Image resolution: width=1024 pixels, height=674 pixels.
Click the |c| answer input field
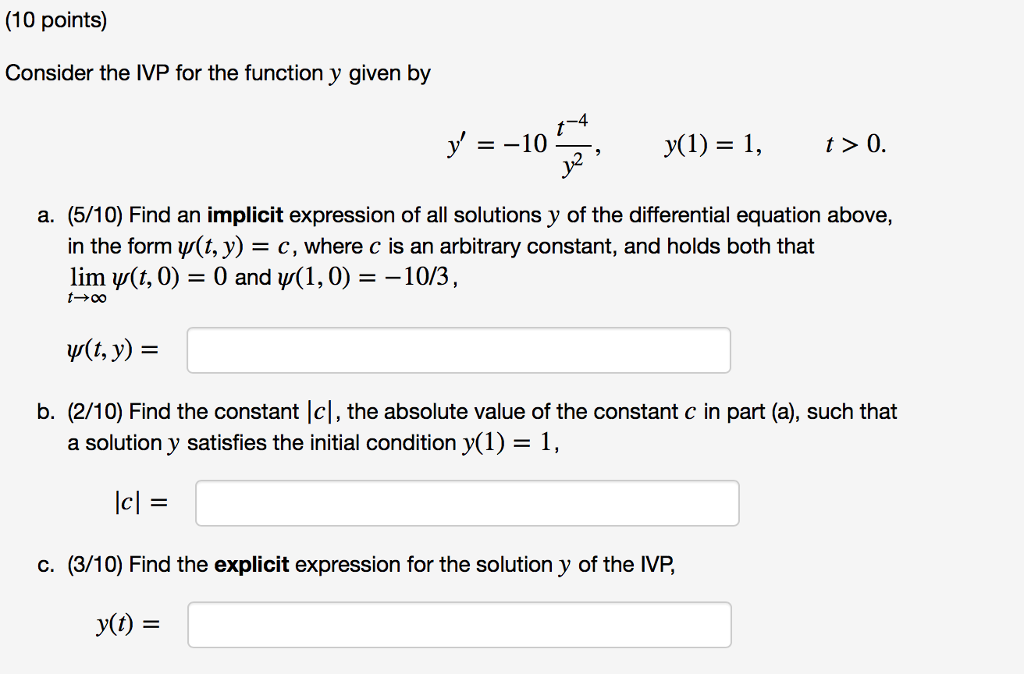click(x=467, y=502)
